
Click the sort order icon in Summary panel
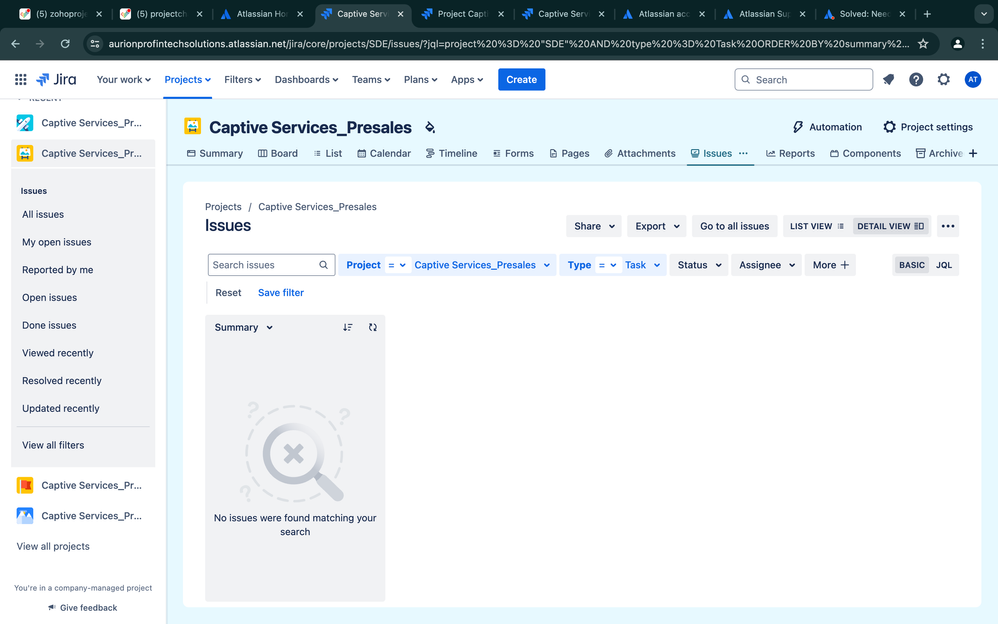click(x=348, y=327)
